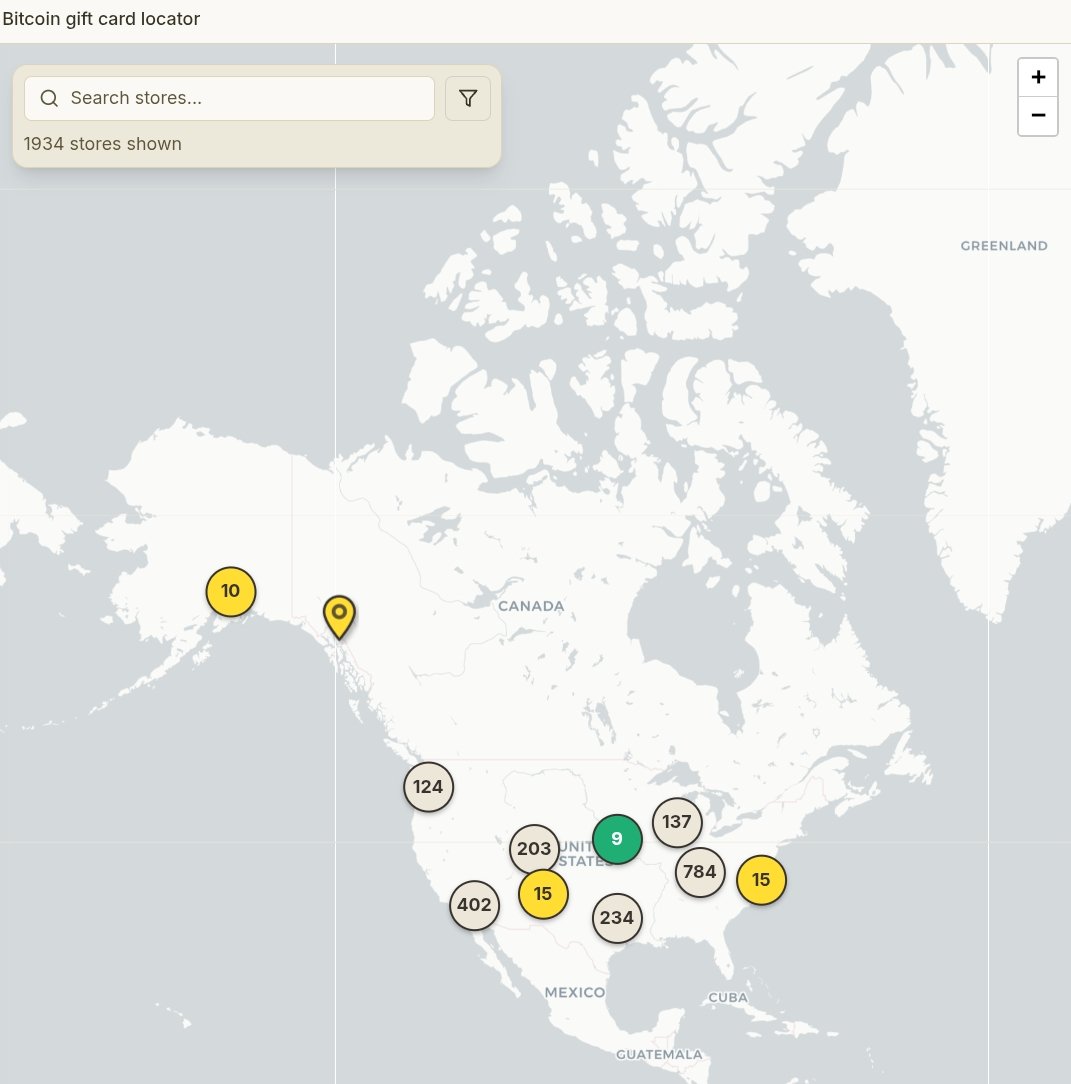Open the yellow 15 cluster beside 203
1071x1084 pixels.
(x=543, y=894)
